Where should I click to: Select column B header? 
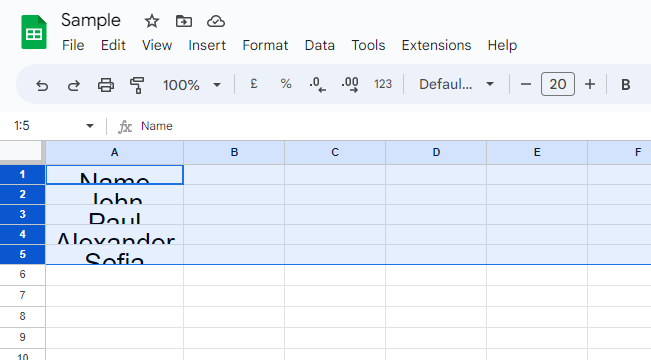point(234,152)
